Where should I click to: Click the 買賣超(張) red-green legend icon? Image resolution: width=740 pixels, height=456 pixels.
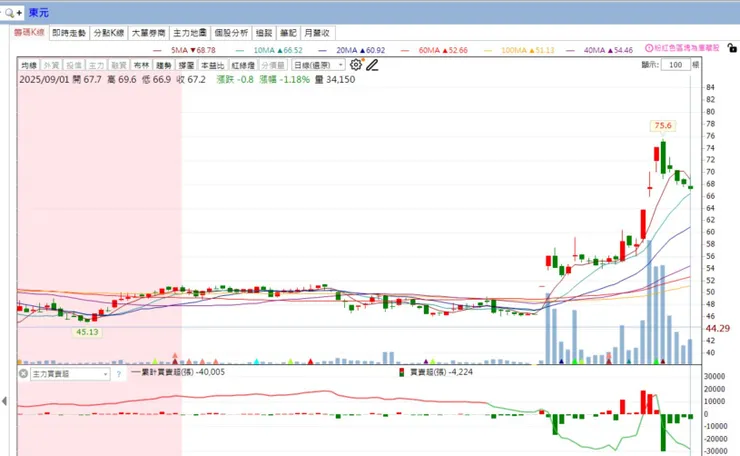click(x=402, y=372)
